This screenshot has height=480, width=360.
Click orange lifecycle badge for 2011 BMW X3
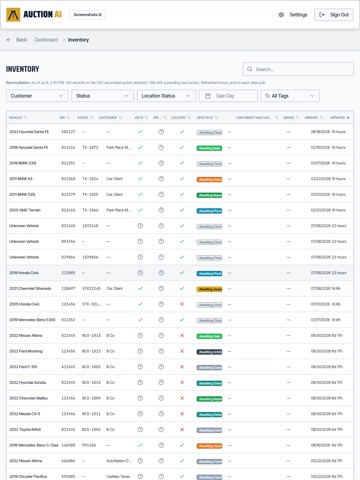tap(209, 179)
